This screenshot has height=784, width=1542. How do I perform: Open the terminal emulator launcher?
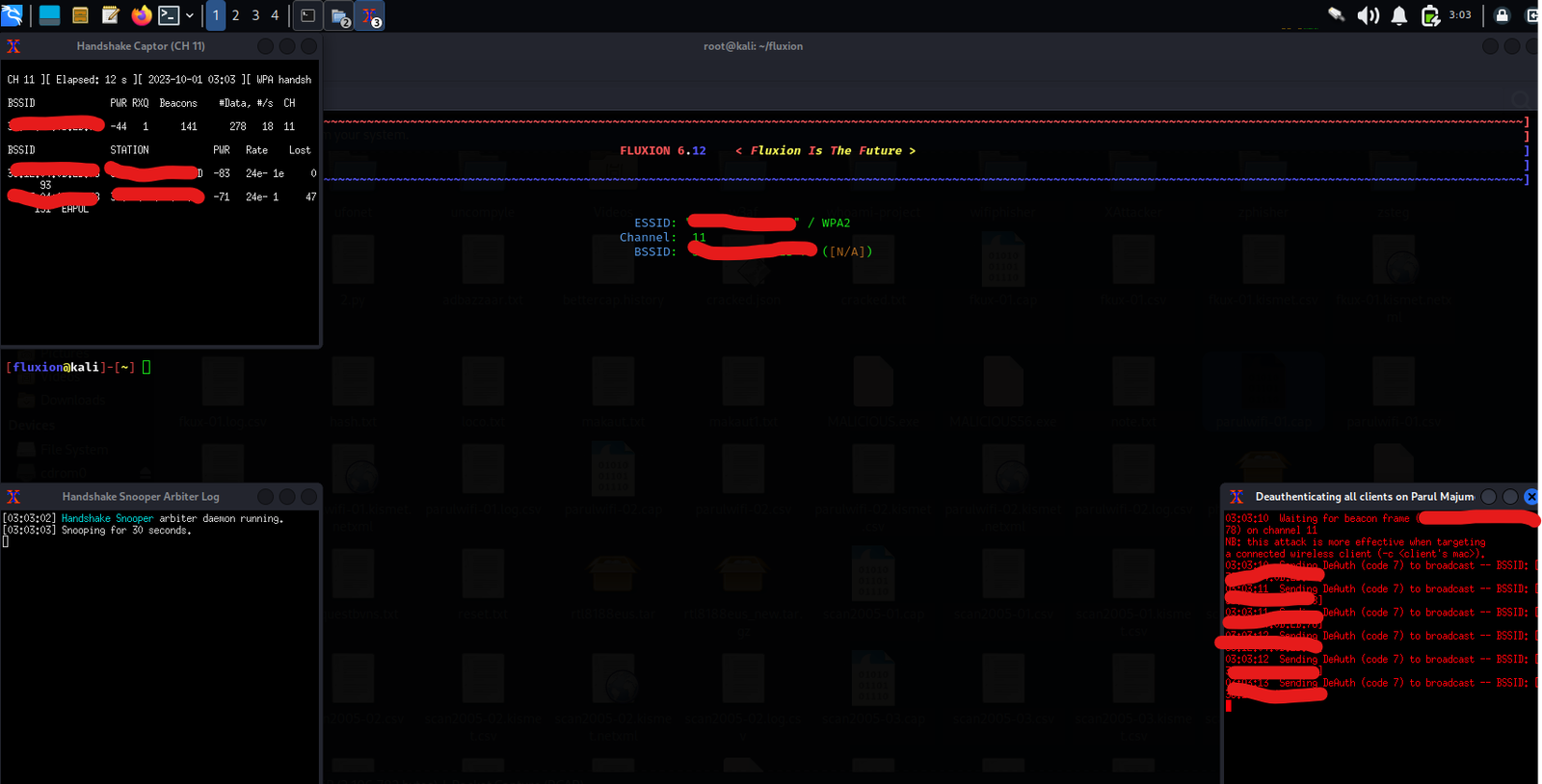(x=169, y=15)
